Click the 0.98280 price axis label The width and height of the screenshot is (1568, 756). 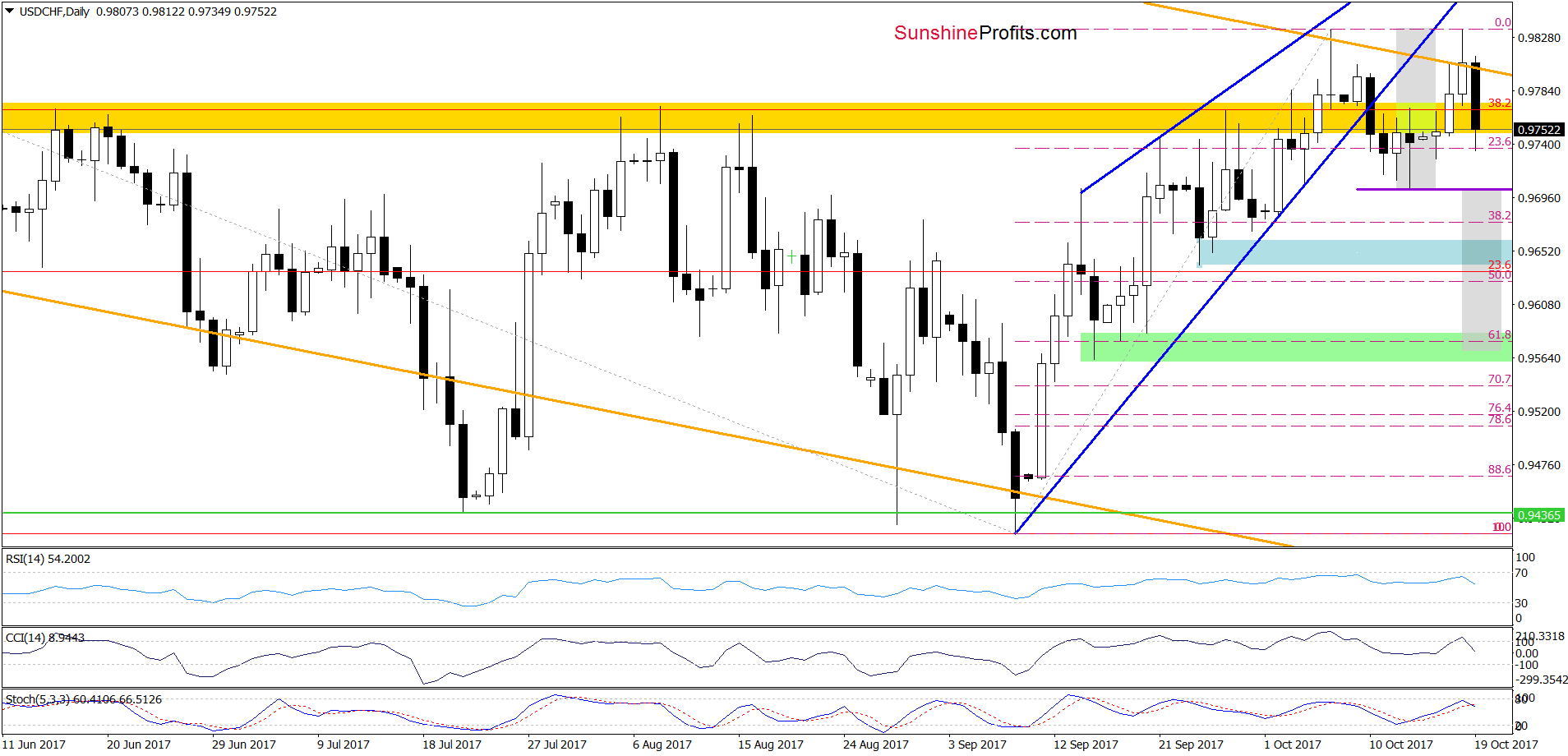(1538, 38)
